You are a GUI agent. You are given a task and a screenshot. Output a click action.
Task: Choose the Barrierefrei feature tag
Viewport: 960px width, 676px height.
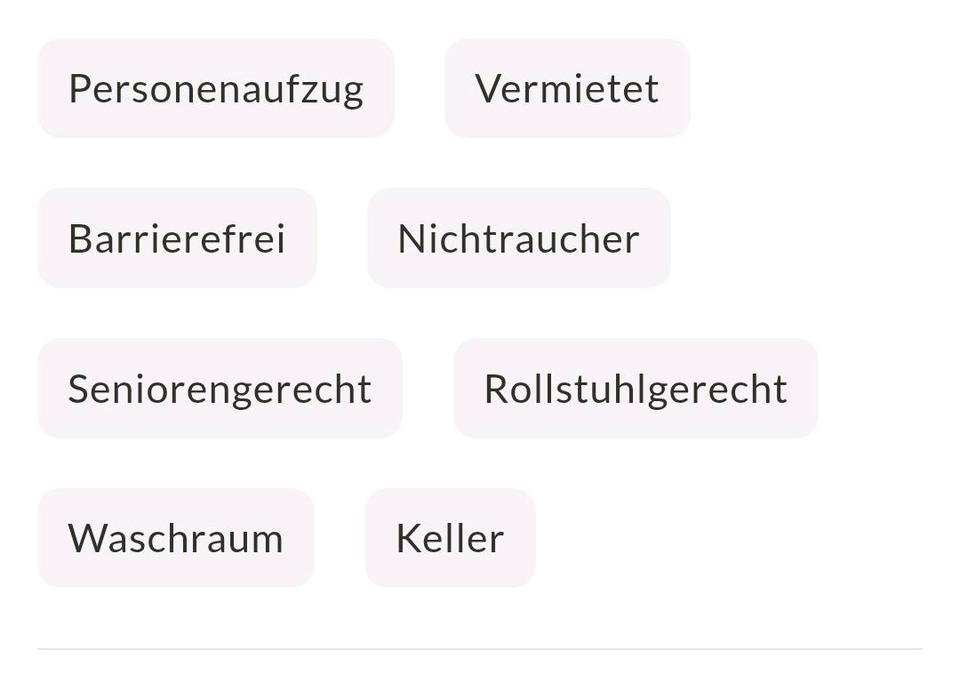point(177,239)
